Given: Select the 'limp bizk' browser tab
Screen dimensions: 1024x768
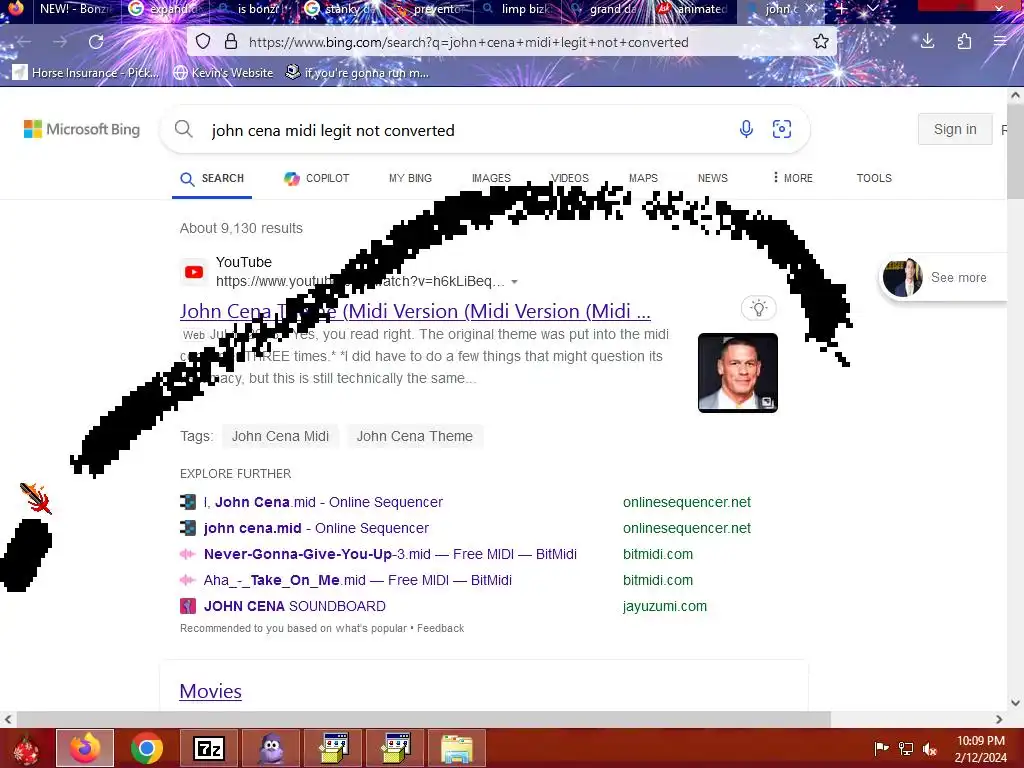Looking at the screenshot, I should click(x=519, y=10).
